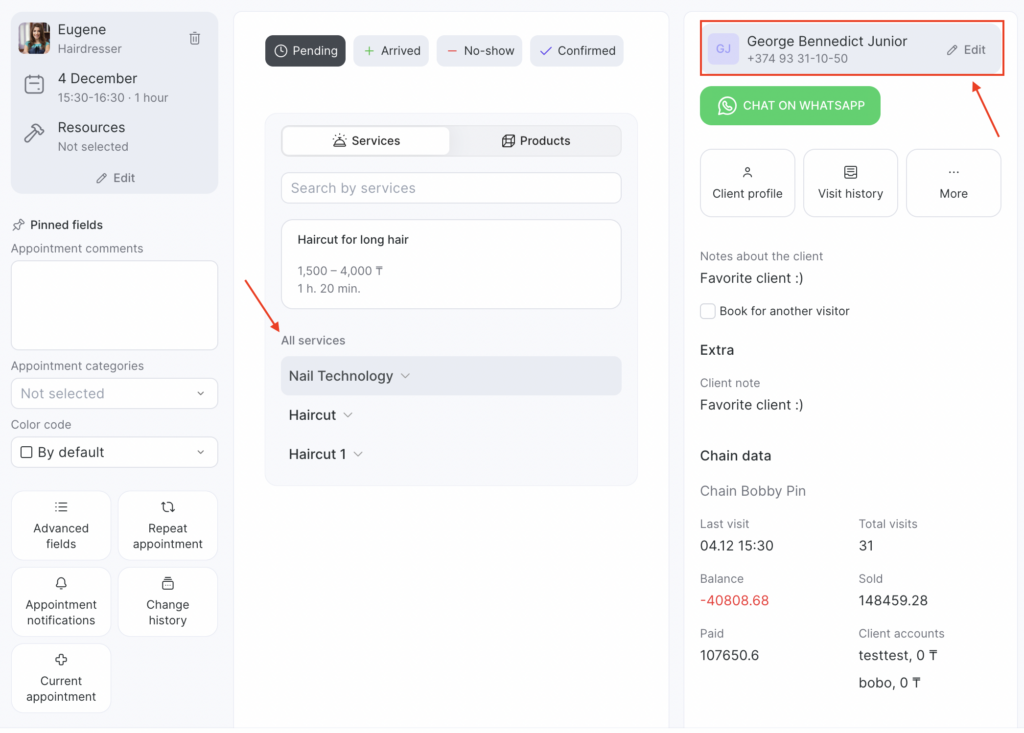Image resolution: width=1024 pixels, height=733 pixels.
Task: Click Repeat appointment tile
Action: 167,525
